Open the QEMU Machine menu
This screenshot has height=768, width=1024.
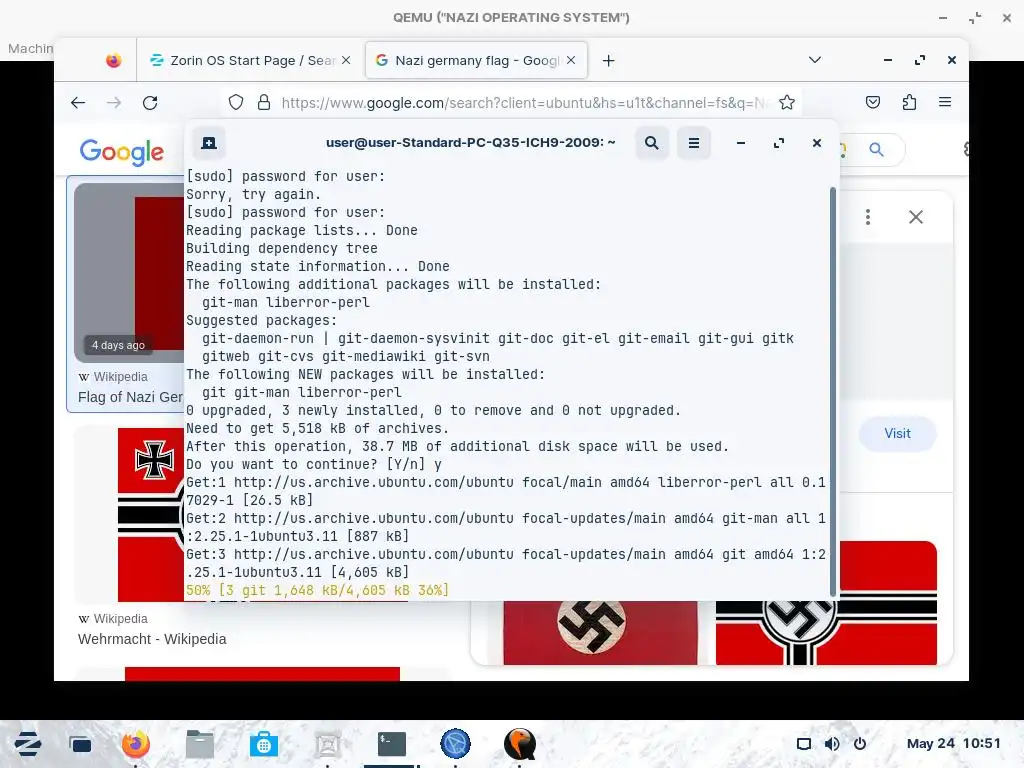pos(30,48)
